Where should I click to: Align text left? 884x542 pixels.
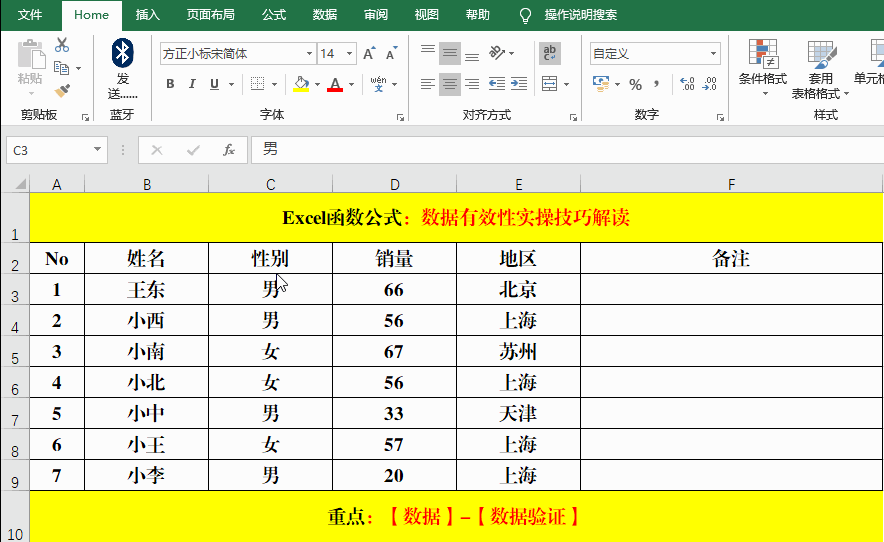[x=428, y=84]
